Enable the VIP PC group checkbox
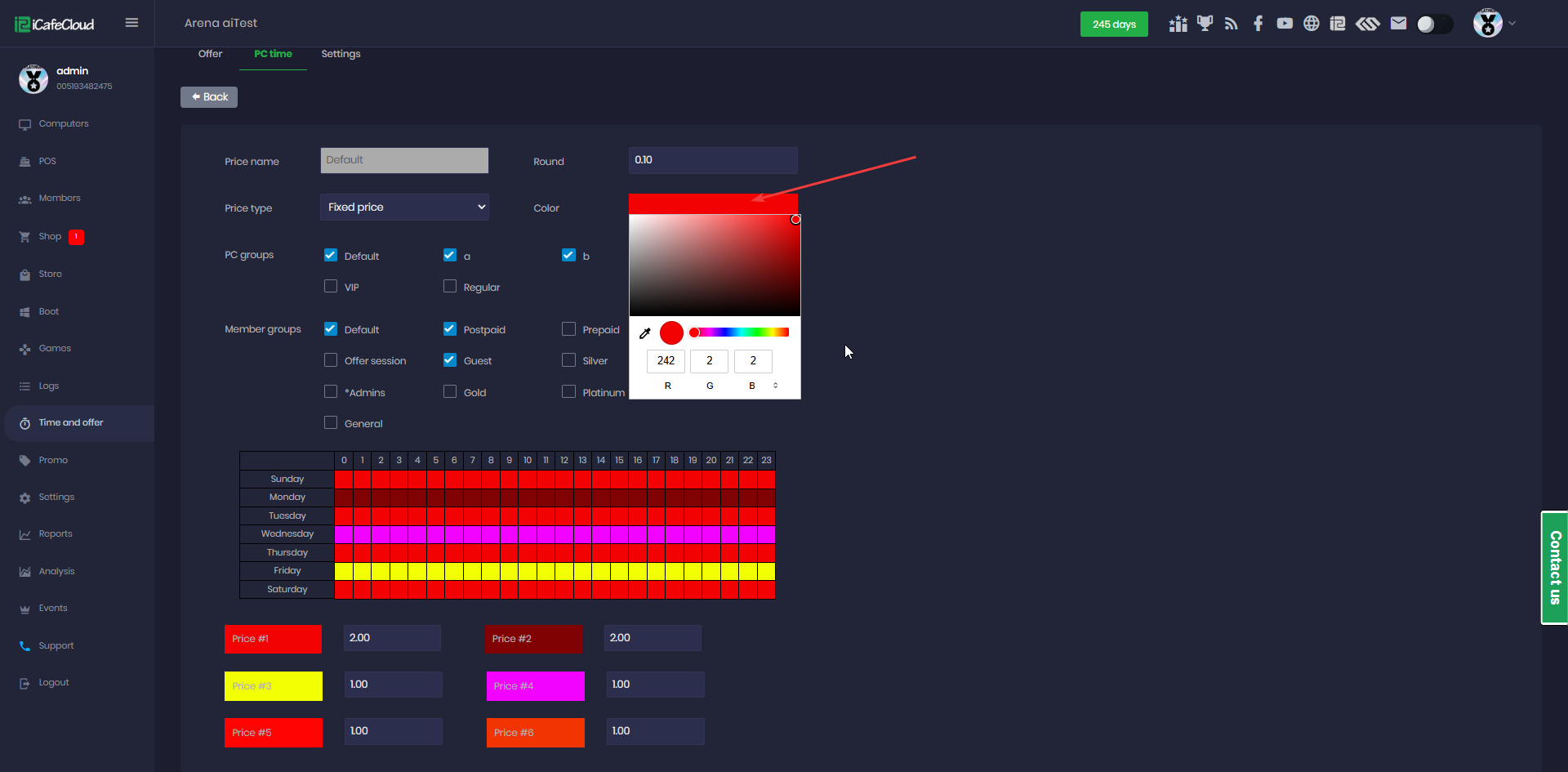 coord(331,287)
